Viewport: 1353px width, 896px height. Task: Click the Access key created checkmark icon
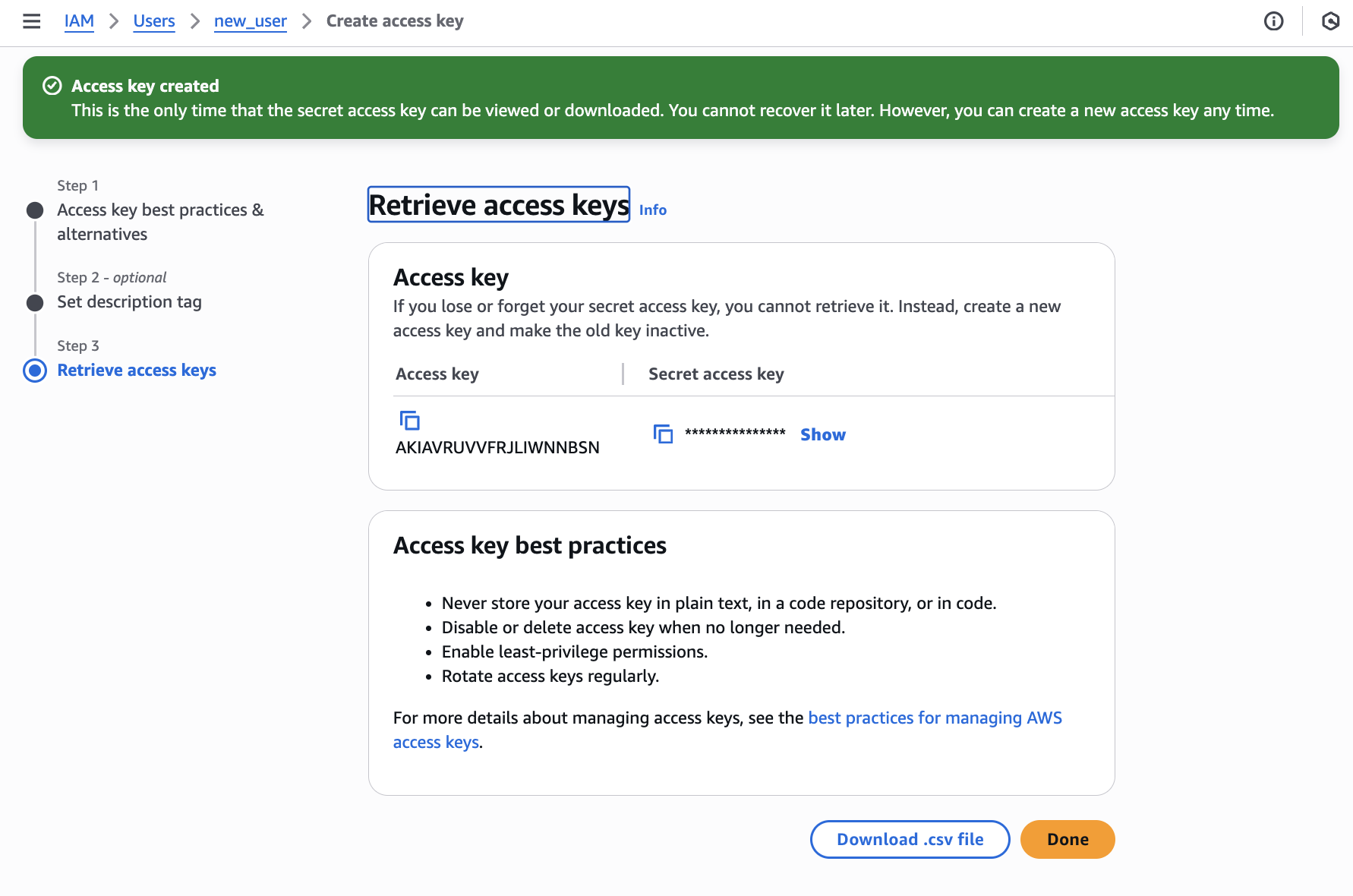pyautogui.click(x=52, y=86)
